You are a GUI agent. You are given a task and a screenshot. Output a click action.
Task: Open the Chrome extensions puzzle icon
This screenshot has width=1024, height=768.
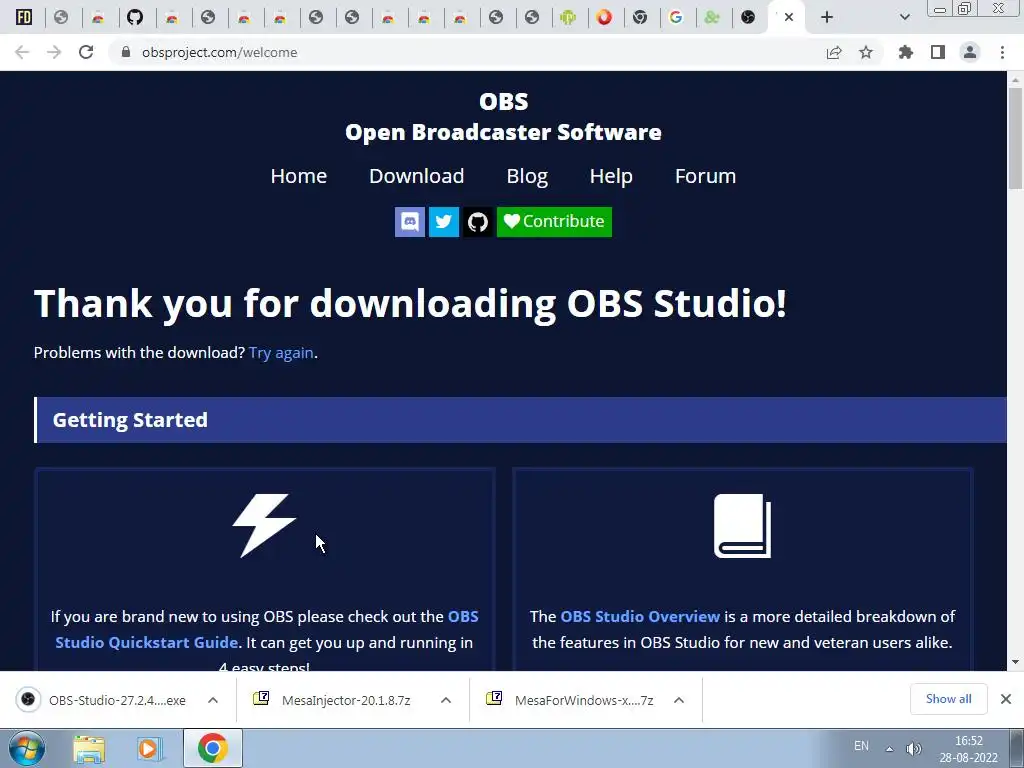(x=906, y=52)
